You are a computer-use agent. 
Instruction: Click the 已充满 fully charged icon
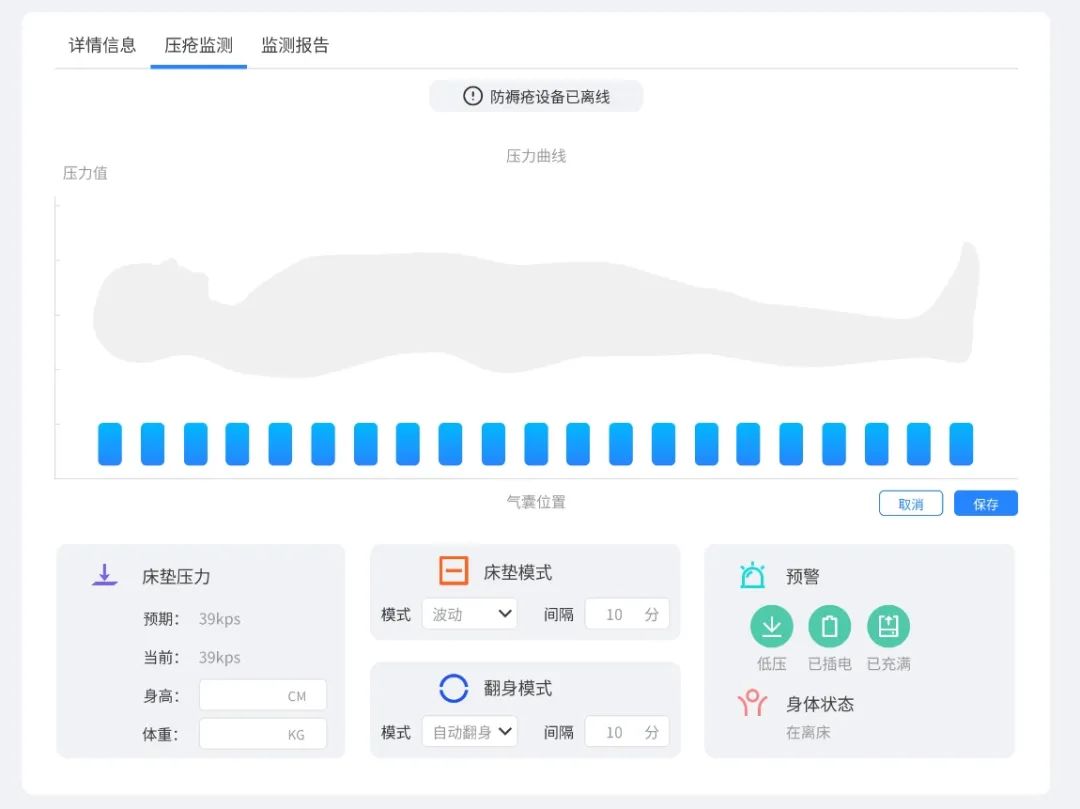888,628
